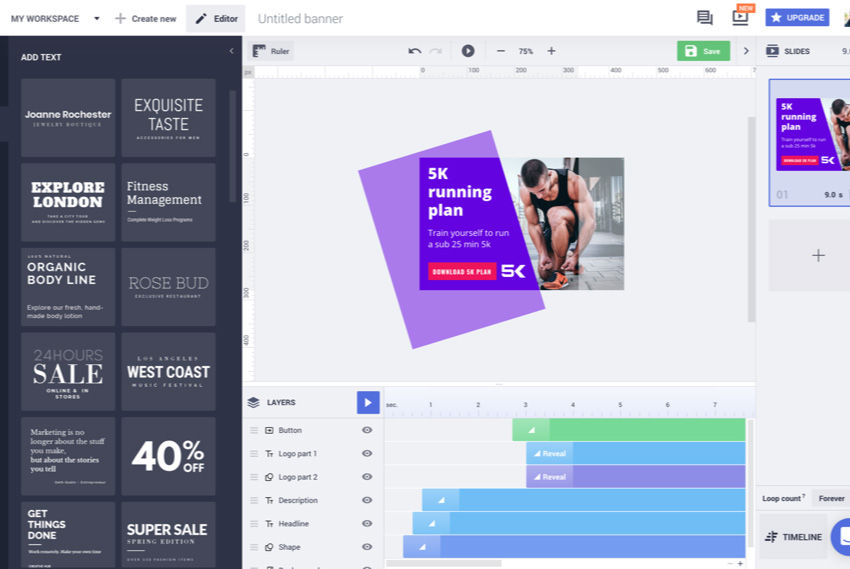Select the 40% OFF text preset
Image resolution: width=850 pixels, height=569 pixels.
tap(168, 457)
